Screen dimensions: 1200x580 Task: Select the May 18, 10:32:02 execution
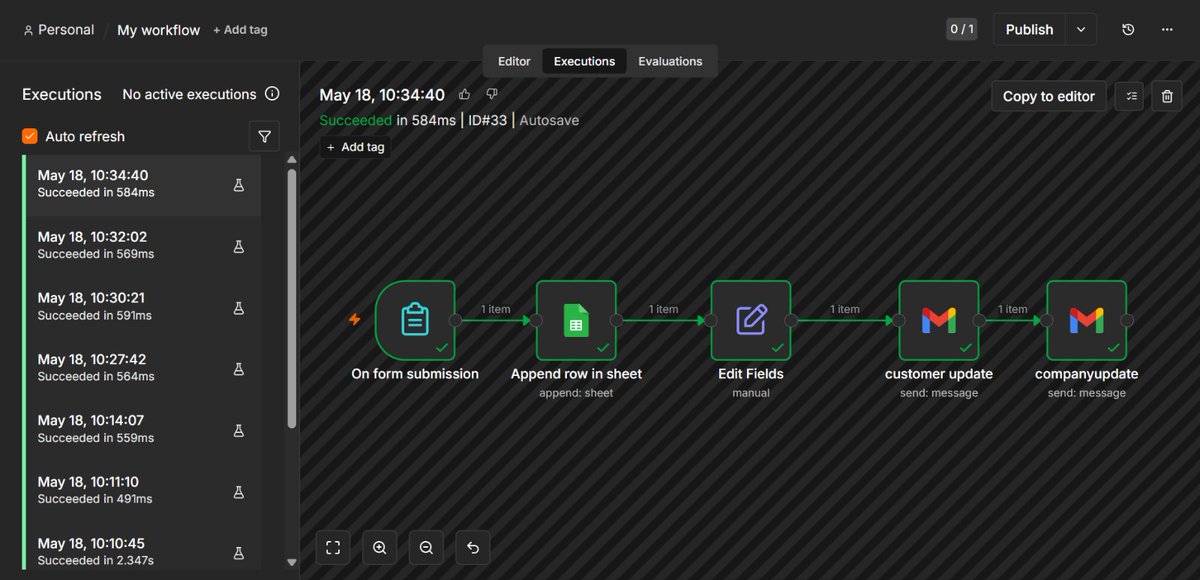pos(142,246)
